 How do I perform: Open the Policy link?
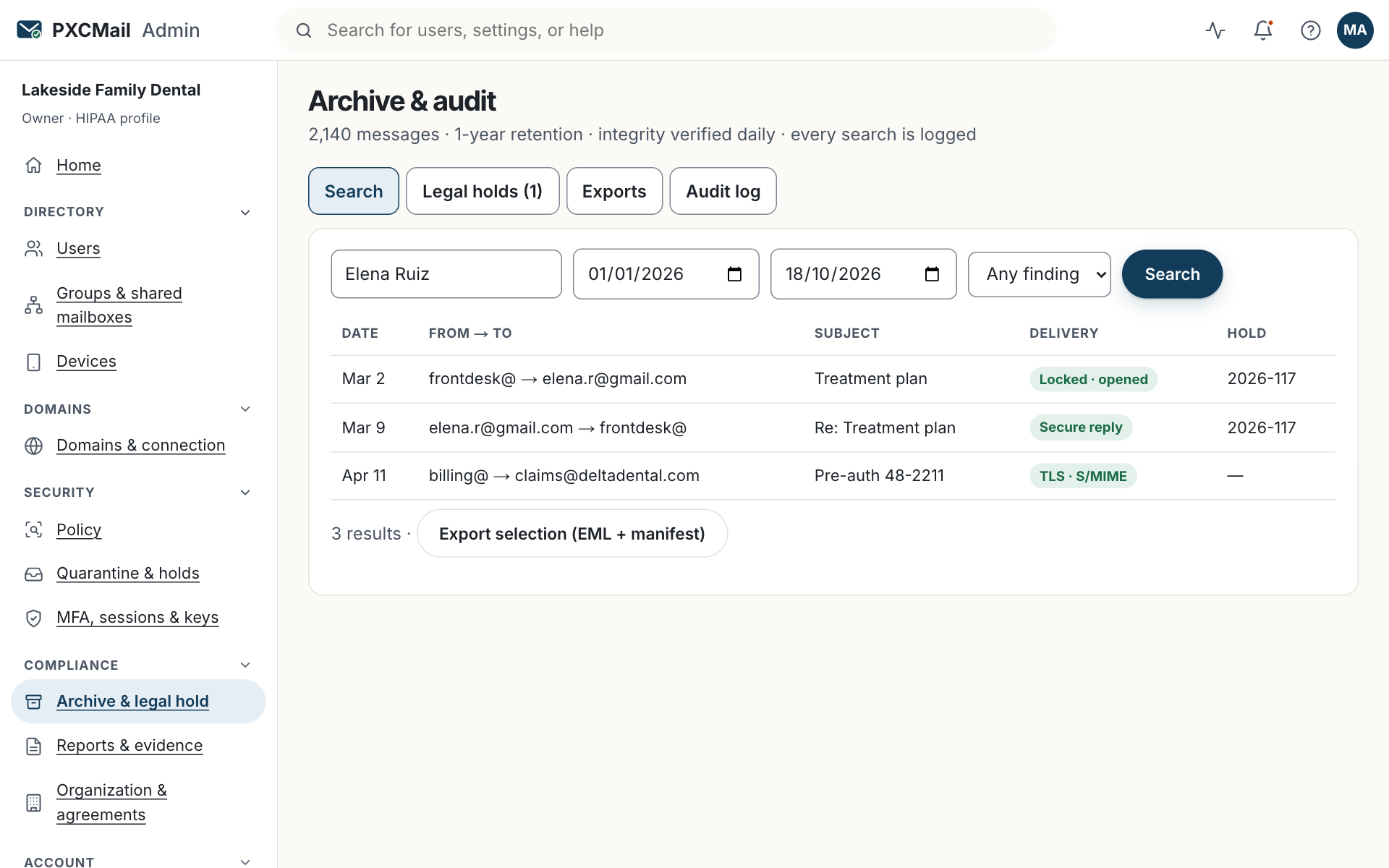click(x=79, y=529)
